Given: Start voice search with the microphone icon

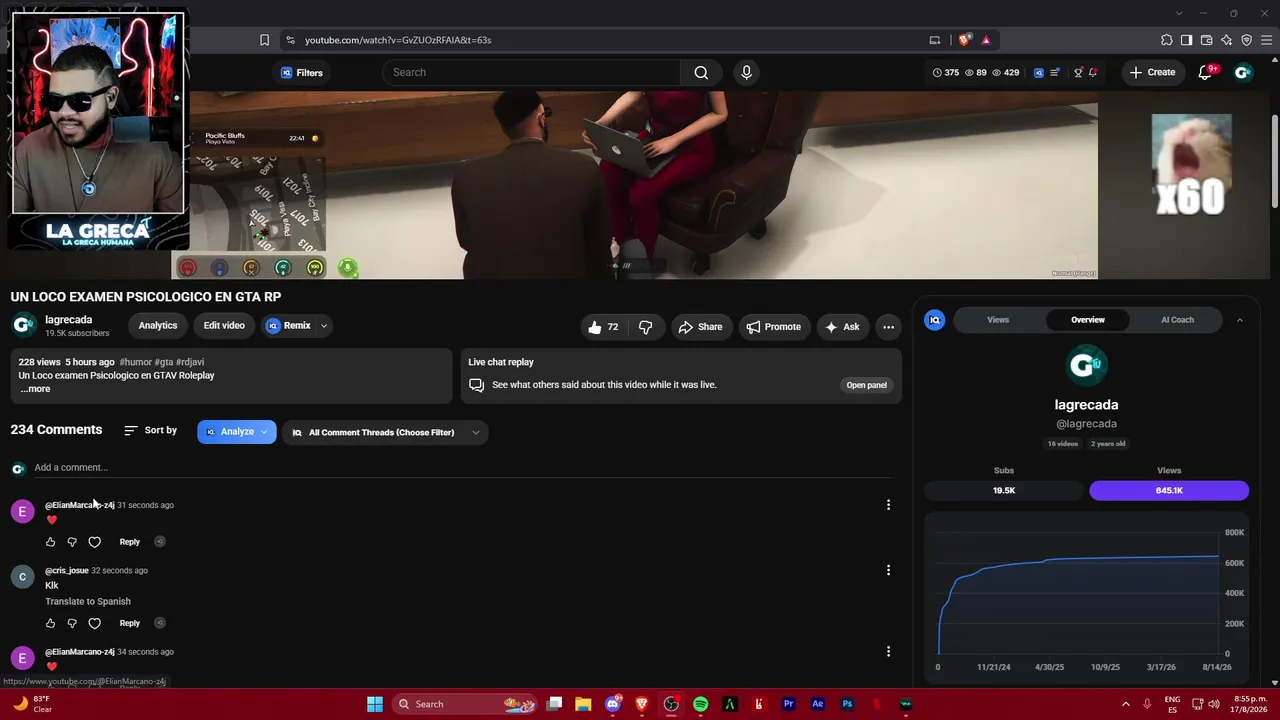Looking at the screenshot, I should (x=746, y=72).
